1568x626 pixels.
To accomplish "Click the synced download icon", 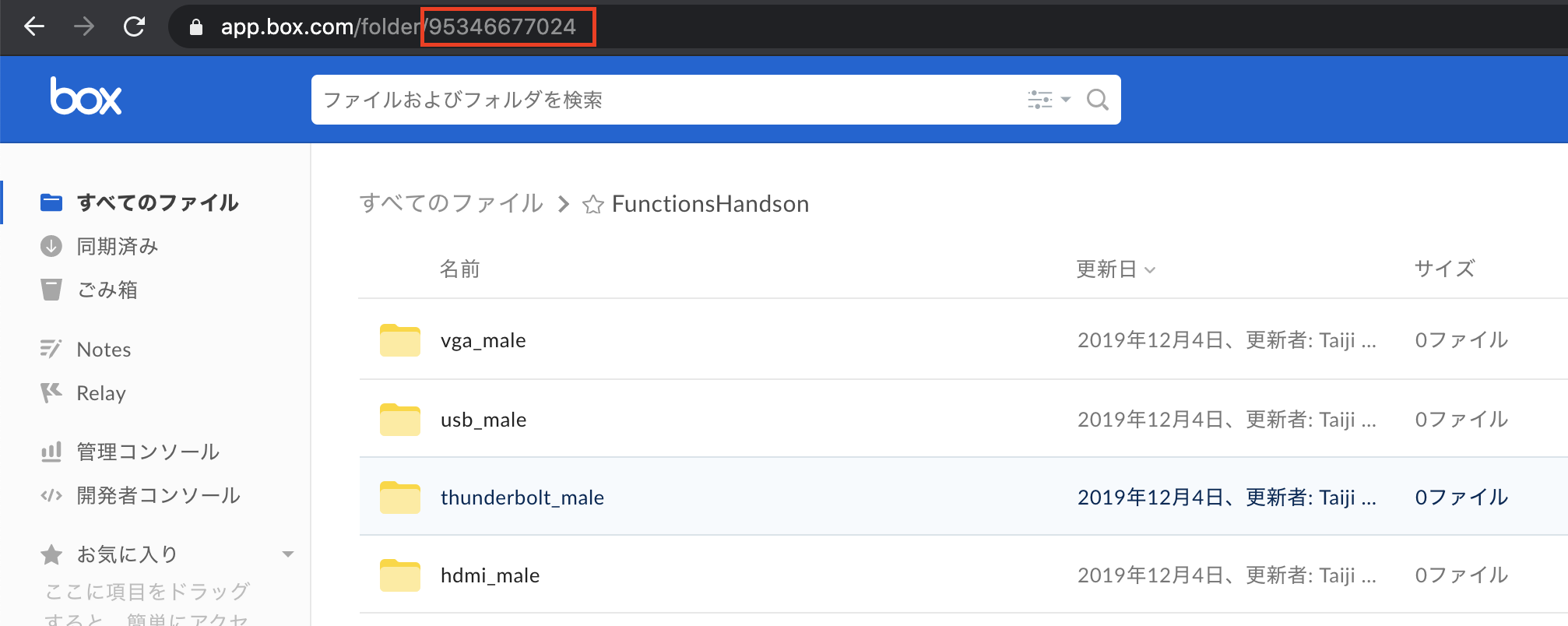I will point(51,246).
